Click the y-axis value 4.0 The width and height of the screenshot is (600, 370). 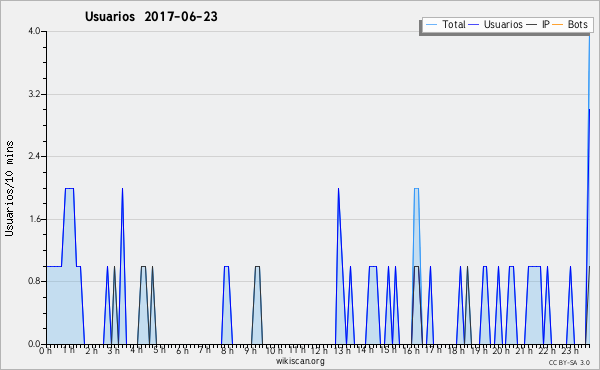34,31
